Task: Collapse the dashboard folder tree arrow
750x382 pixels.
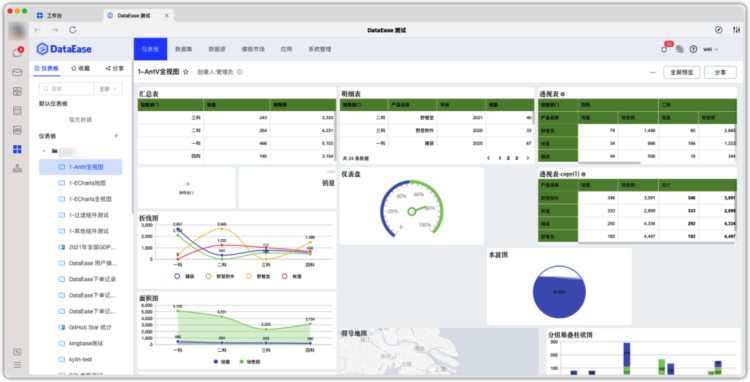Action: point(44,151)
